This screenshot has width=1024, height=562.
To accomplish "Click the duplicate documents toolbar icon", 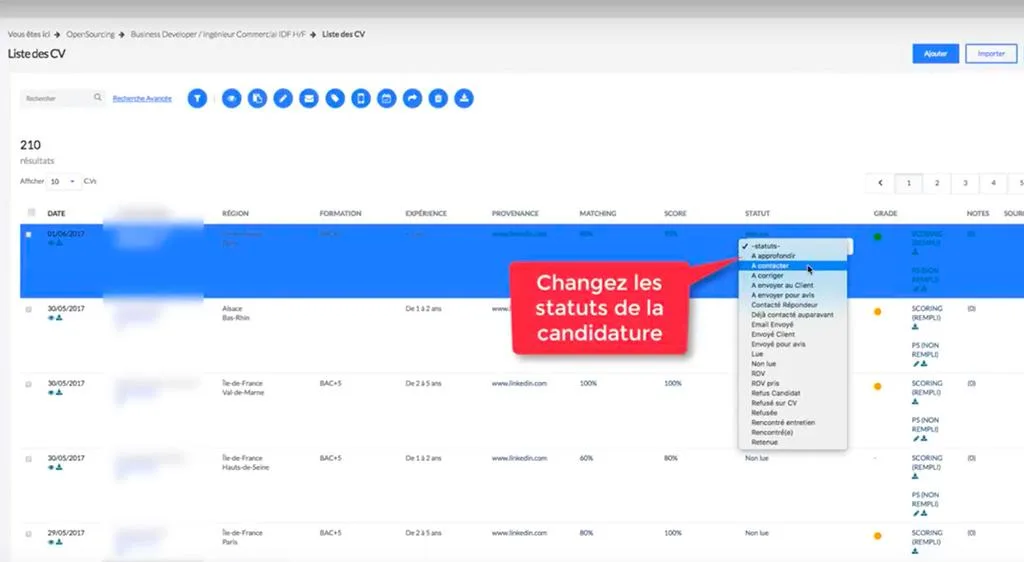I will 257,99.
